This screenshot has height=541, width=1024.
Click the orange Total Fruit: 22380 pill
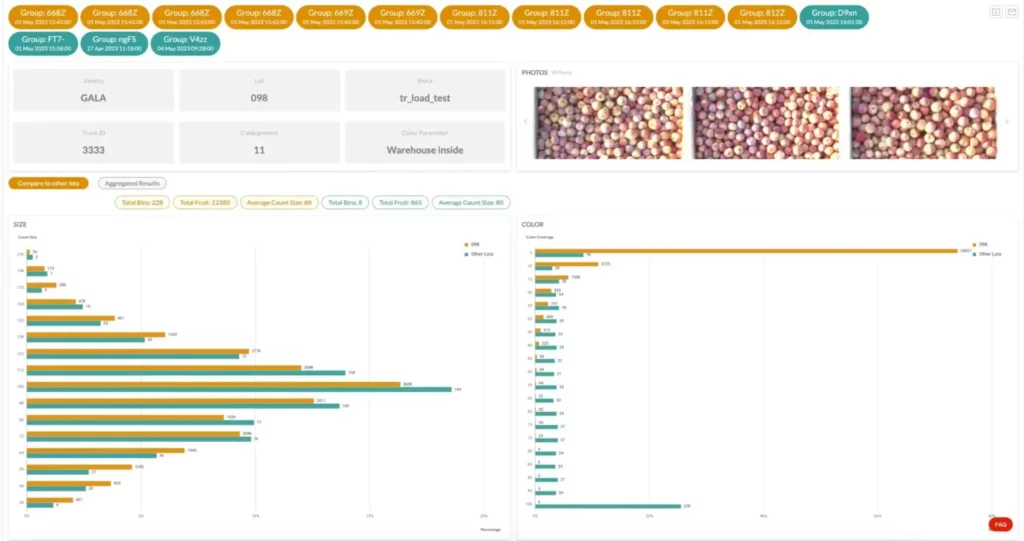pos(204,202)
